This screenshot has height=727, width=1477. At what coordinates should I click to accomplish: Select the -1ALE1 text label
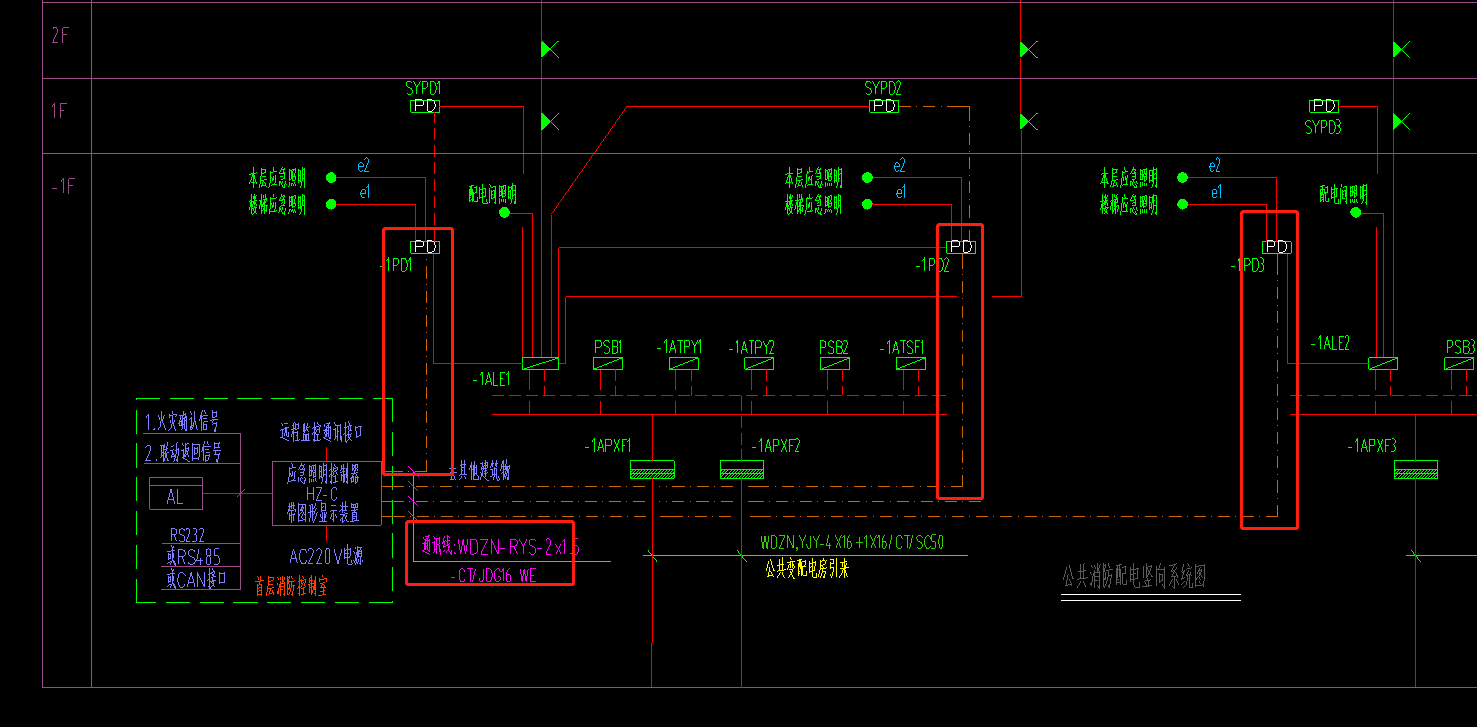[491, 380]
